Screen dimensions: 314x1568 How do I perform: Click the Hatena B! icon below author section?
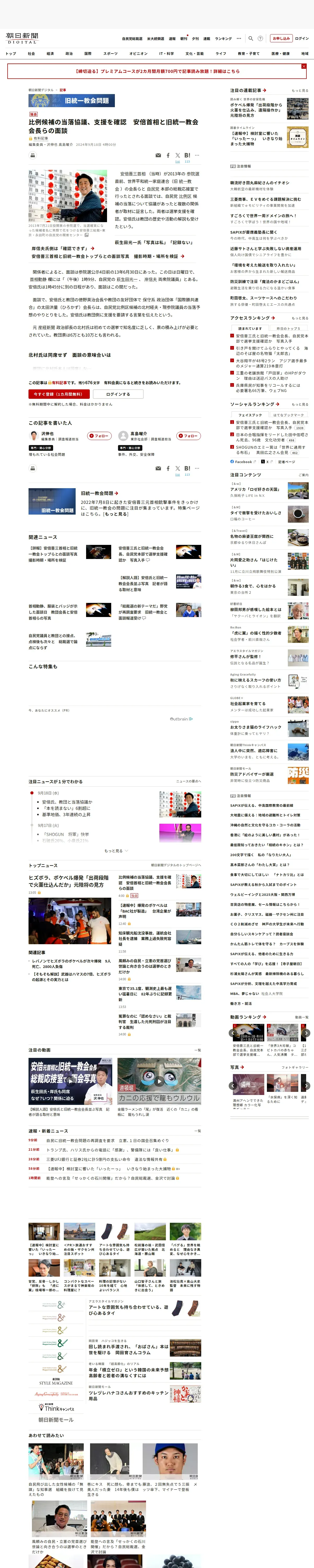pyautogui.click(x=187, y=468)
